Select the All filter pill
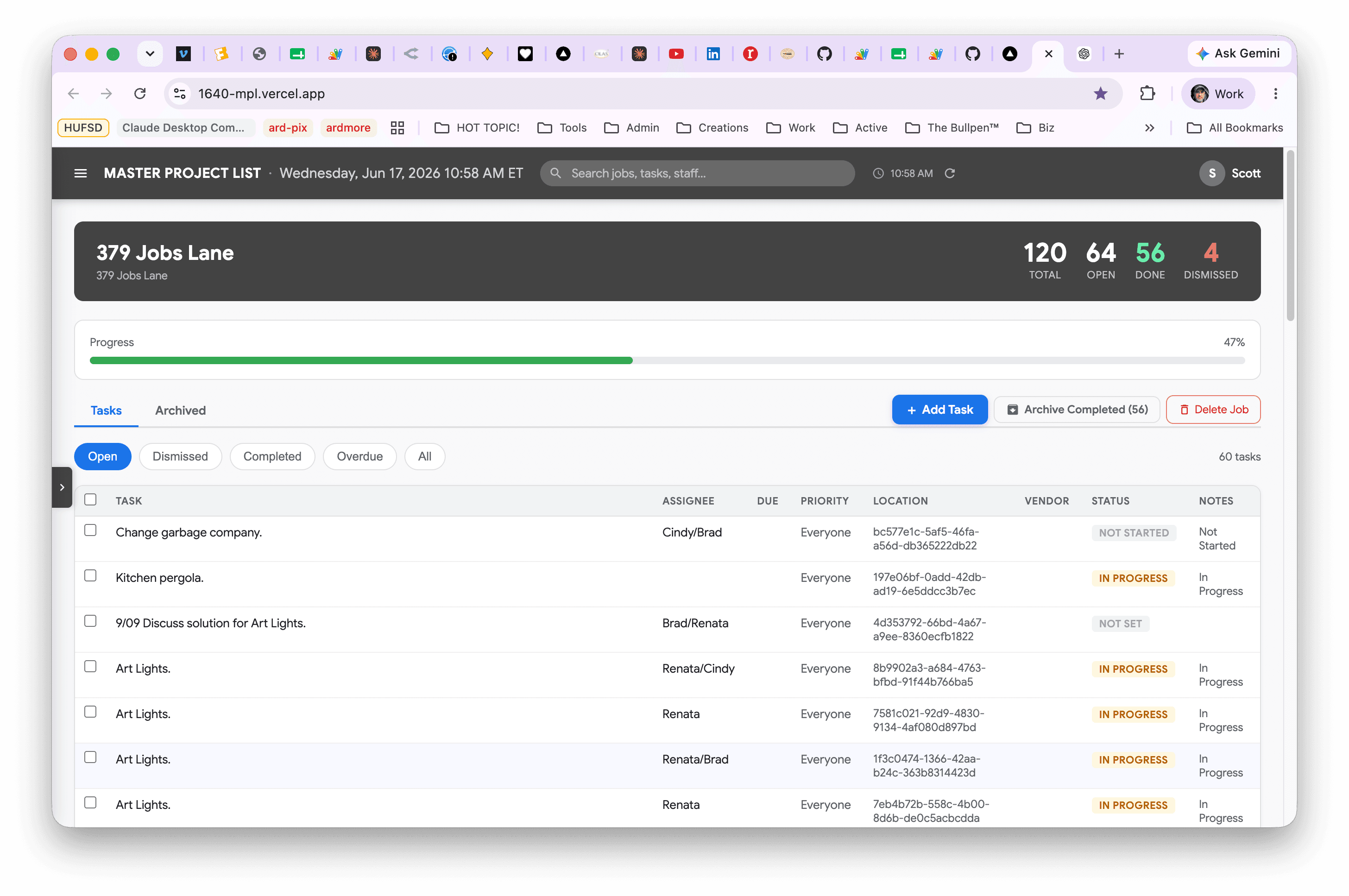 click(x=424, y=456)
